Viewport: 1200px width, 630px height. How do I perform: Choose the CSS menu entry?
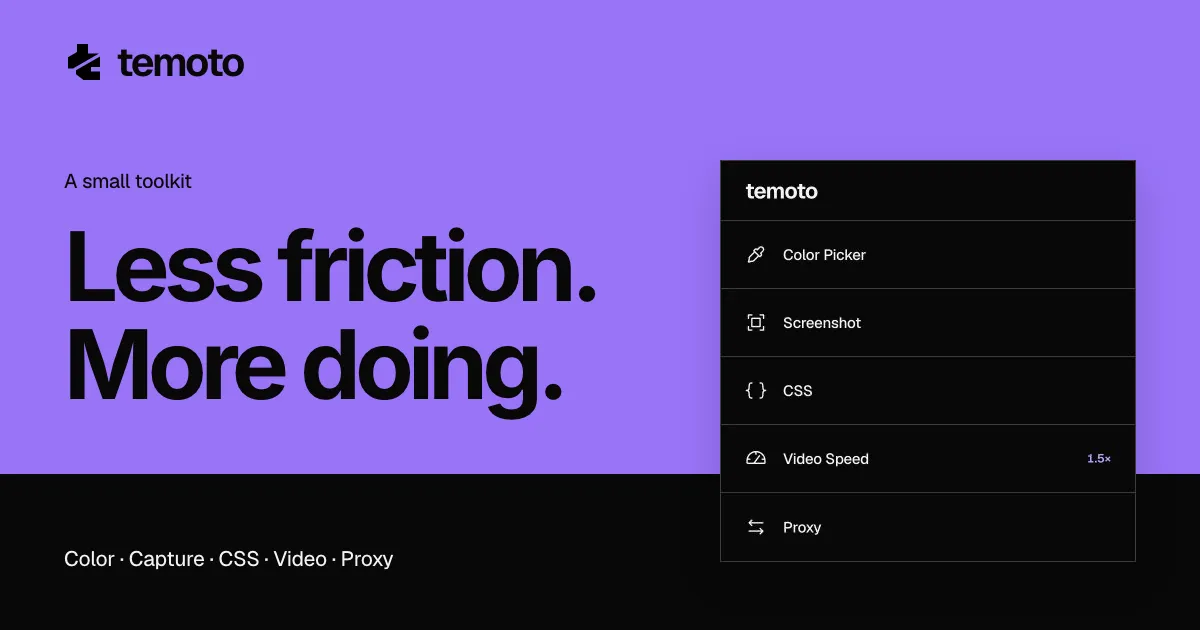click(x=928, y=391)
